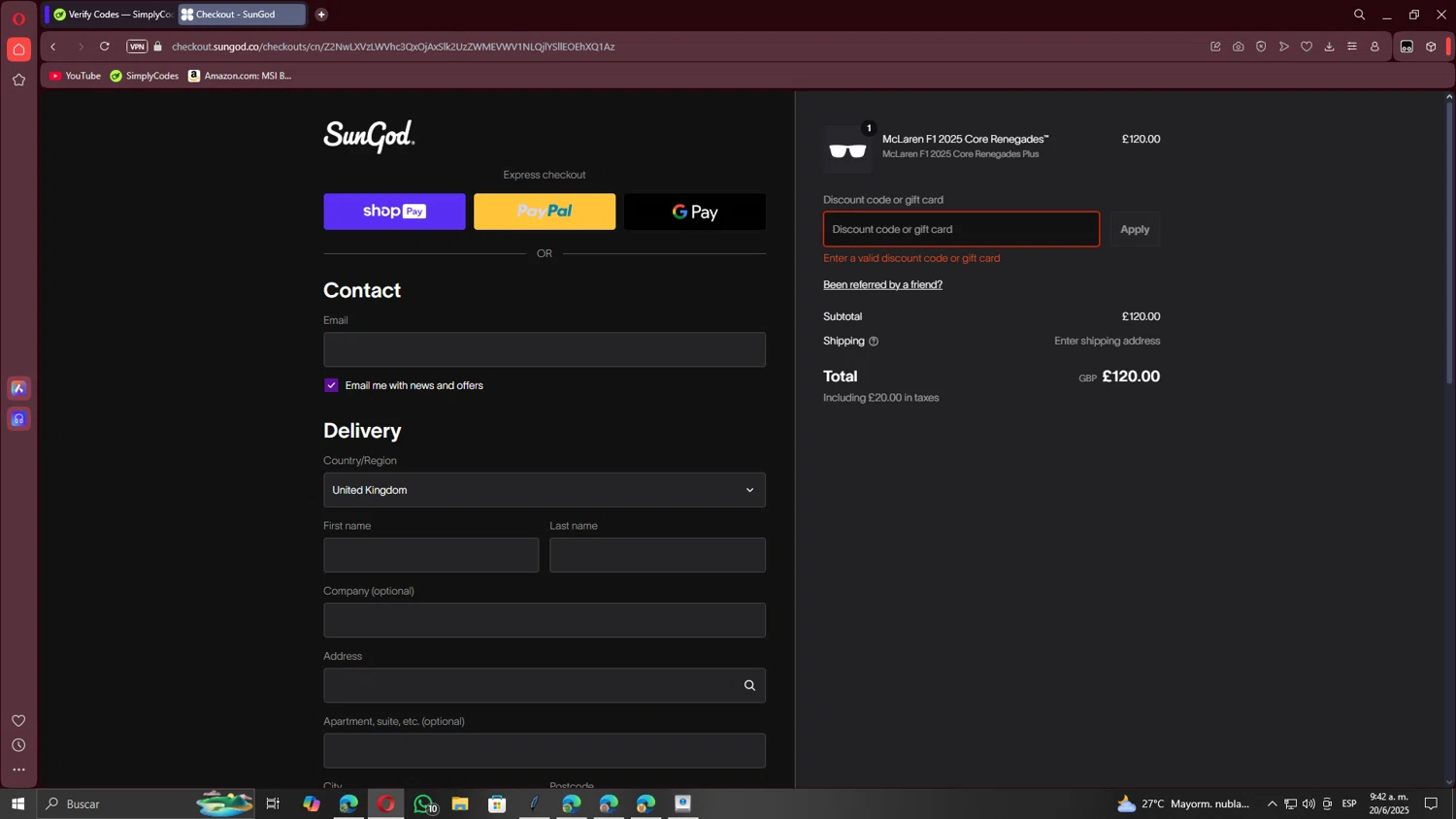Open bookmarks star in Opera sidebar
Viewport: 1456px width, 819px height.
[18, 81]
